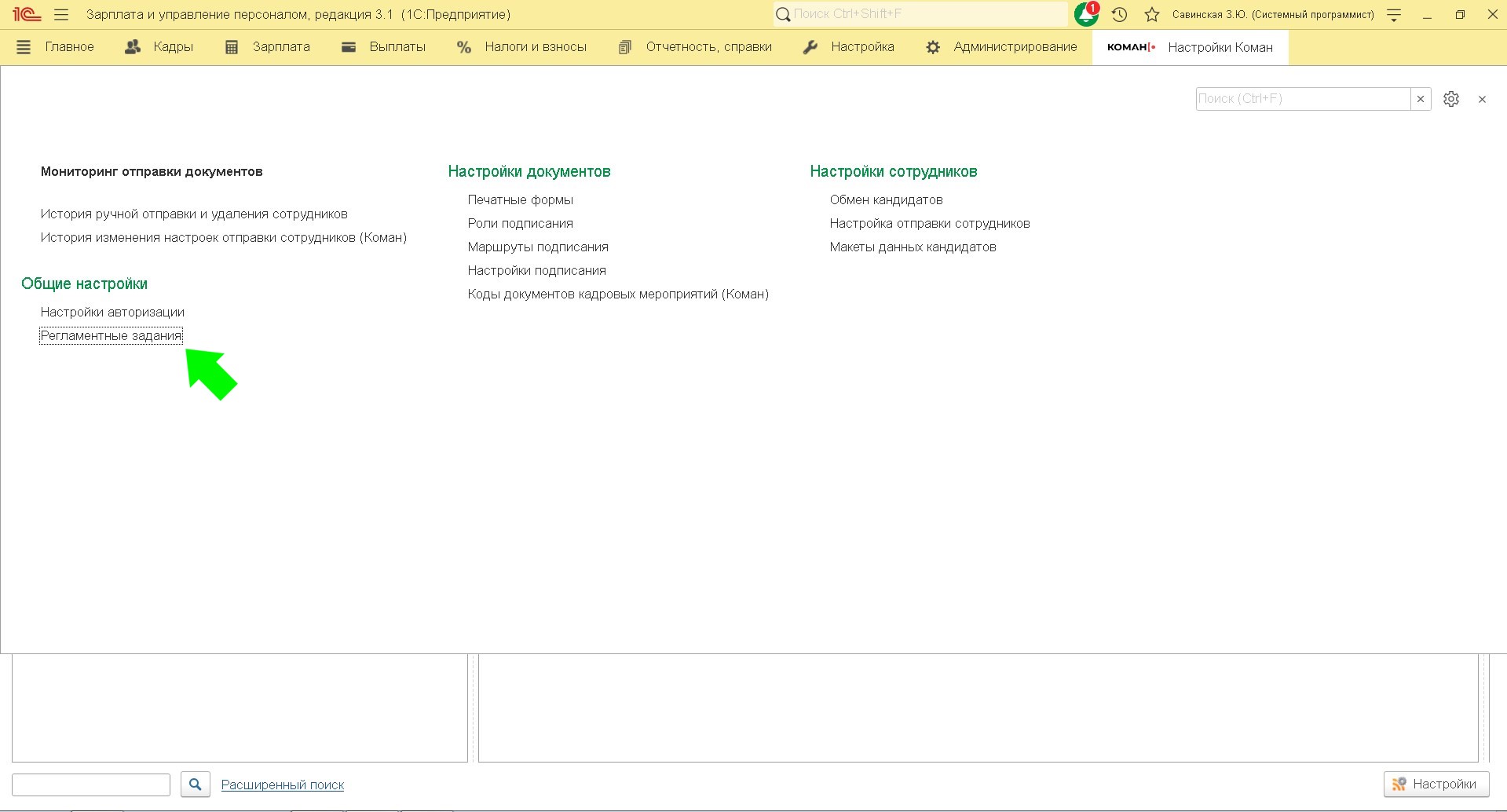1507x812 pixels.
Task: Click the hamburger menu next to 1C logo
Action: point(61,14)
